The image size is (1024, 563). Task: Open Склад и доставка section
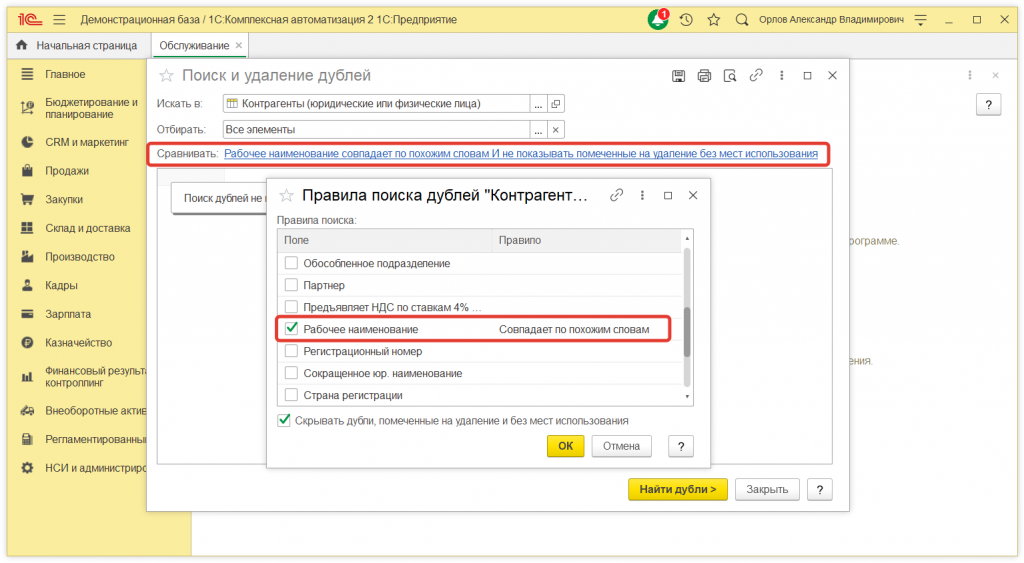coord(88,229)
